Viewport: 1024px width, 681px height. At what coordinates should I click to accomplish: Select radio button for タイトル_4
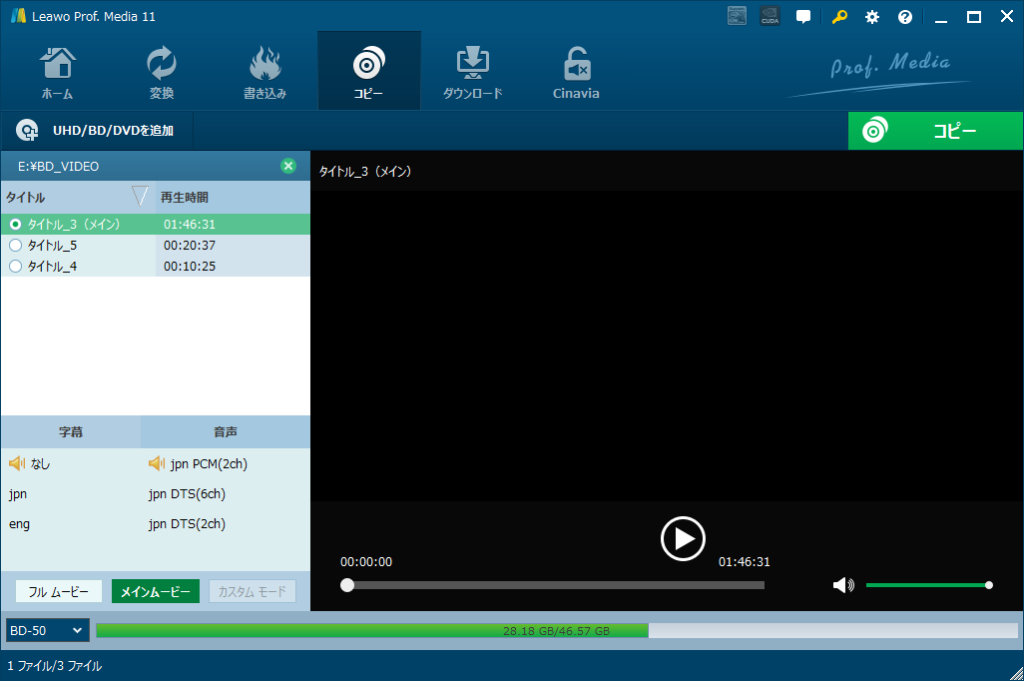click(x=16, y=266)
